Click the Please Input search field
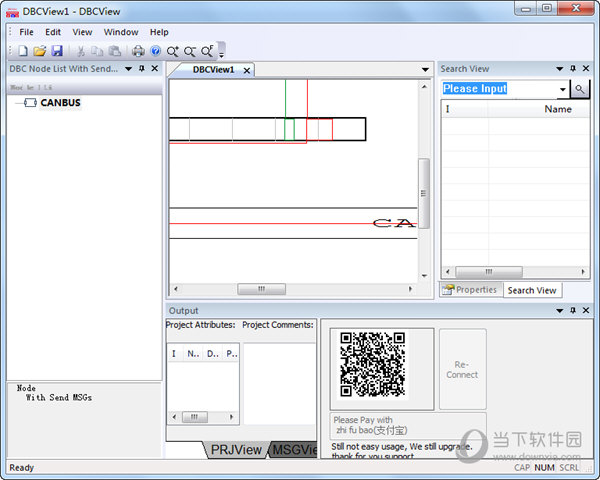 pos(499,89)
